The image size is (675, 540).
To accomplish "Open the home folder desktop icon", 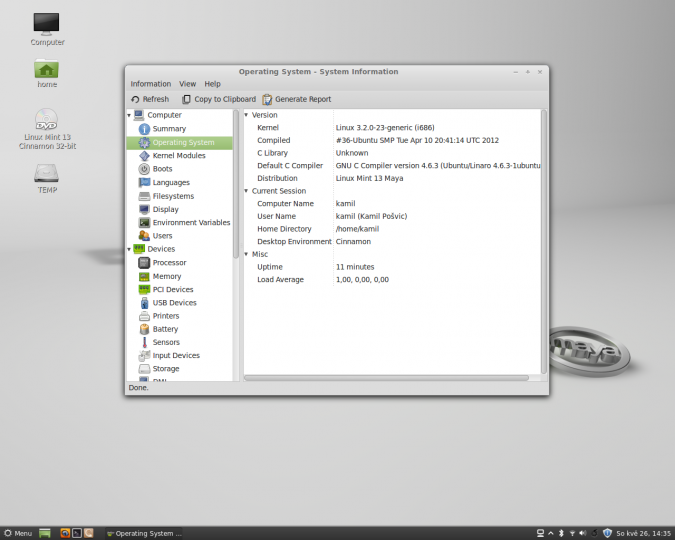I will (46, 73).
